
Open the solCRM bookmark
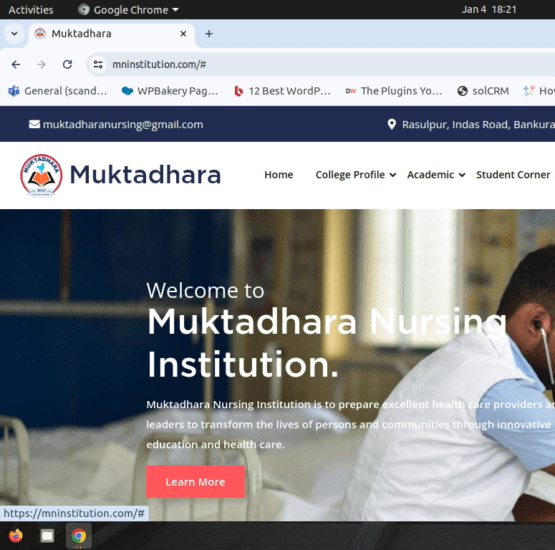[x=483, y=91]
